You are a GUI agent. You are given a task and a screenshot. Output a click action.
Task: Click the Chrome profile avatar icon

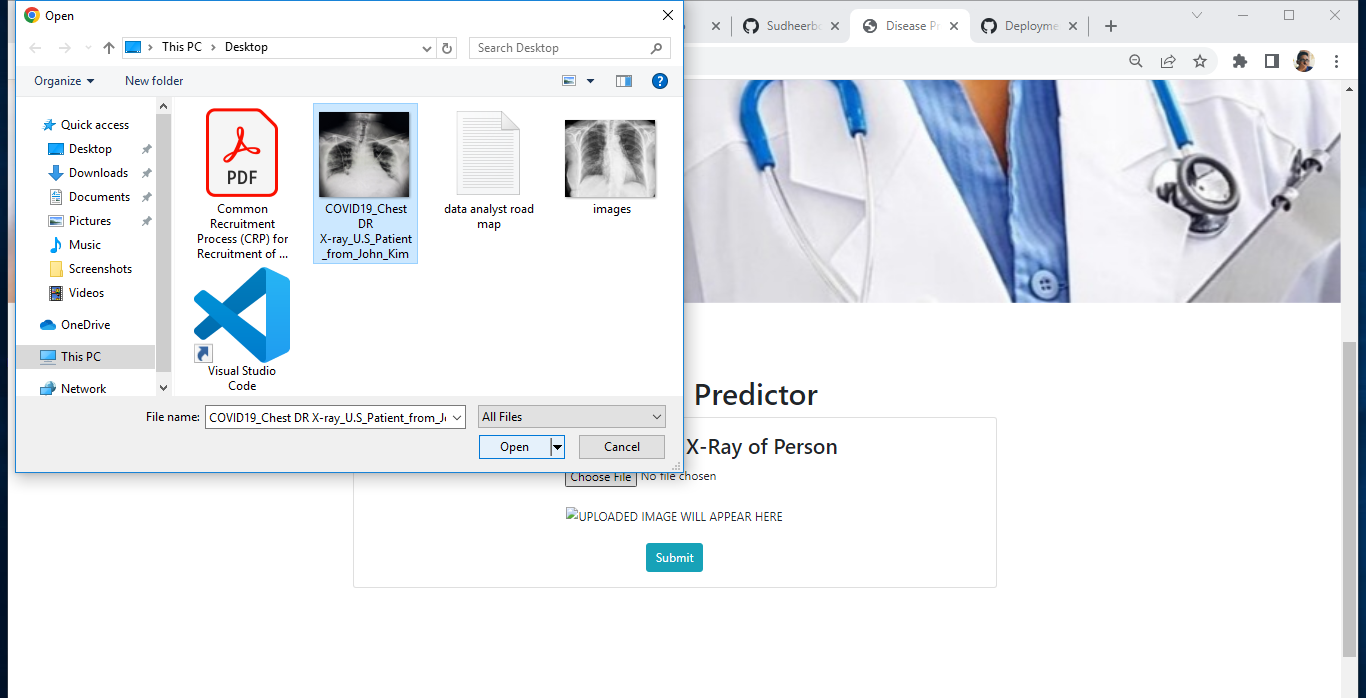(1304, 61)
